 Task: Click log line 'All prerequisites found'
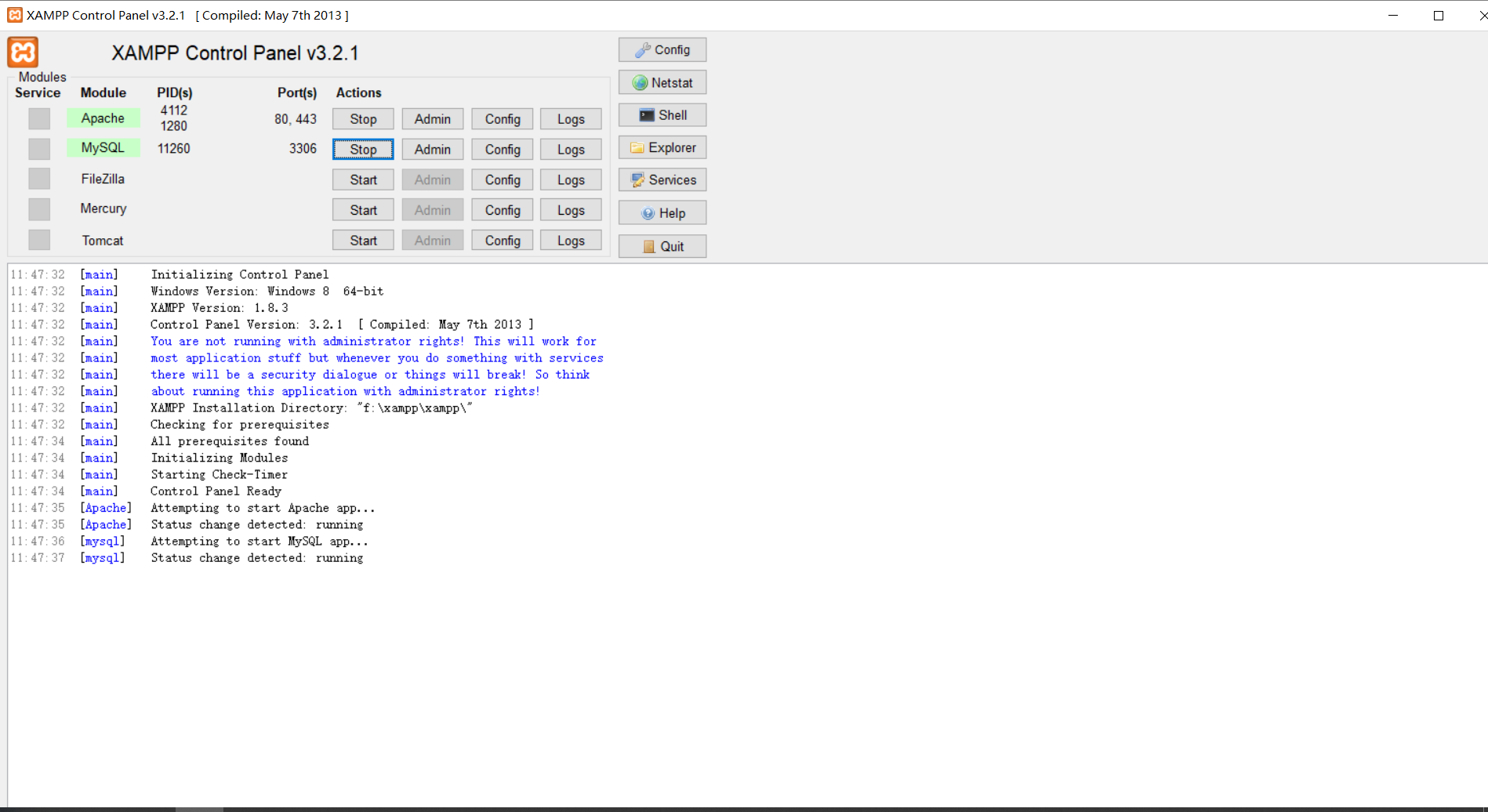click(x=230, y=441)
